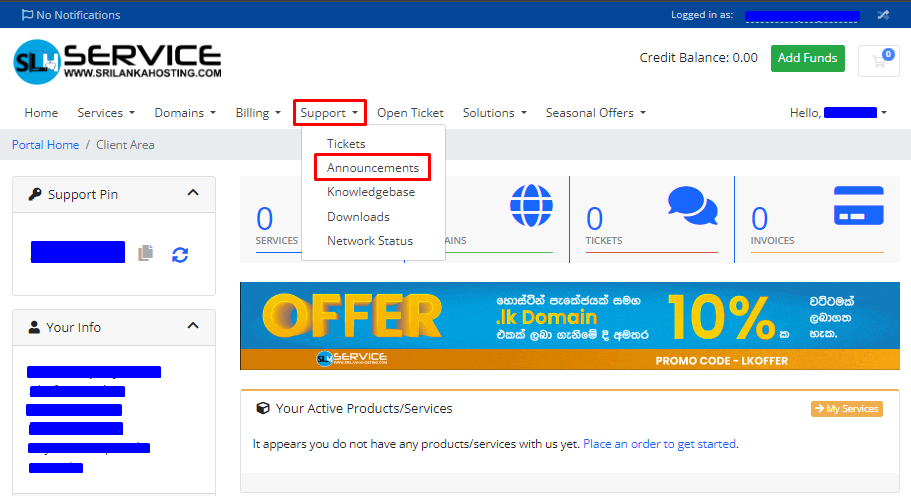Screen dimensions: 911x496
Task: Collapse the Your Info panel
Action: (x=193, y=327)
